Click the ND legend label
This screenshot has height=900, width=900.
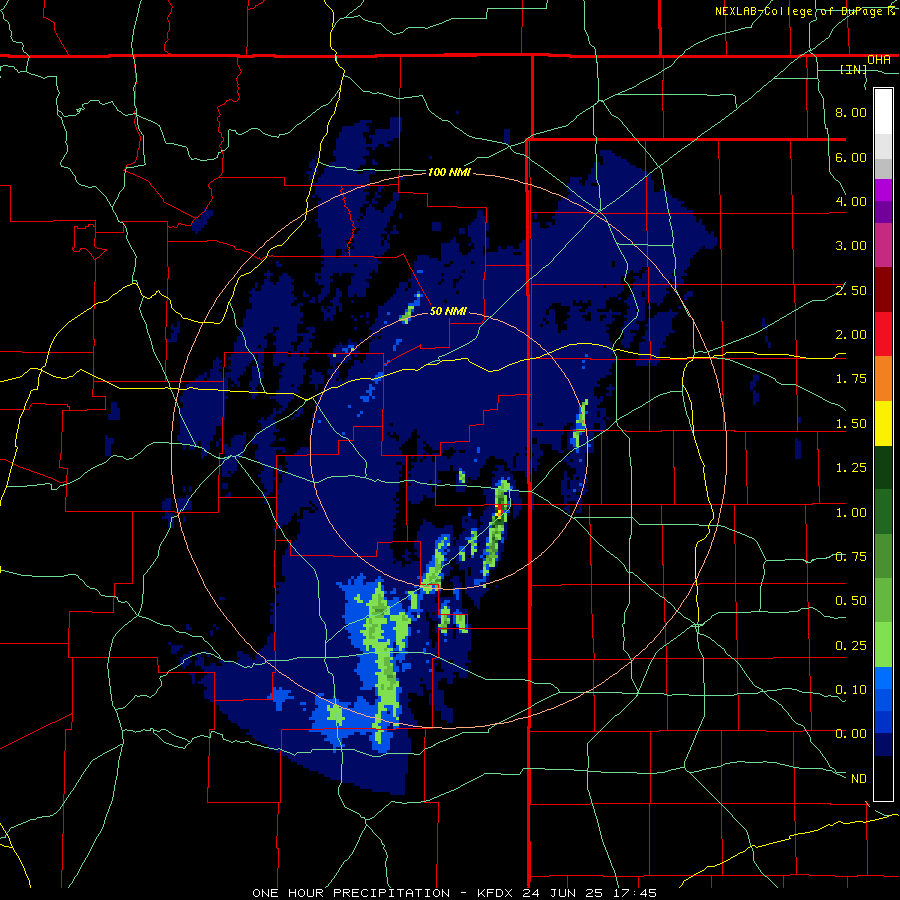point(859,778)
